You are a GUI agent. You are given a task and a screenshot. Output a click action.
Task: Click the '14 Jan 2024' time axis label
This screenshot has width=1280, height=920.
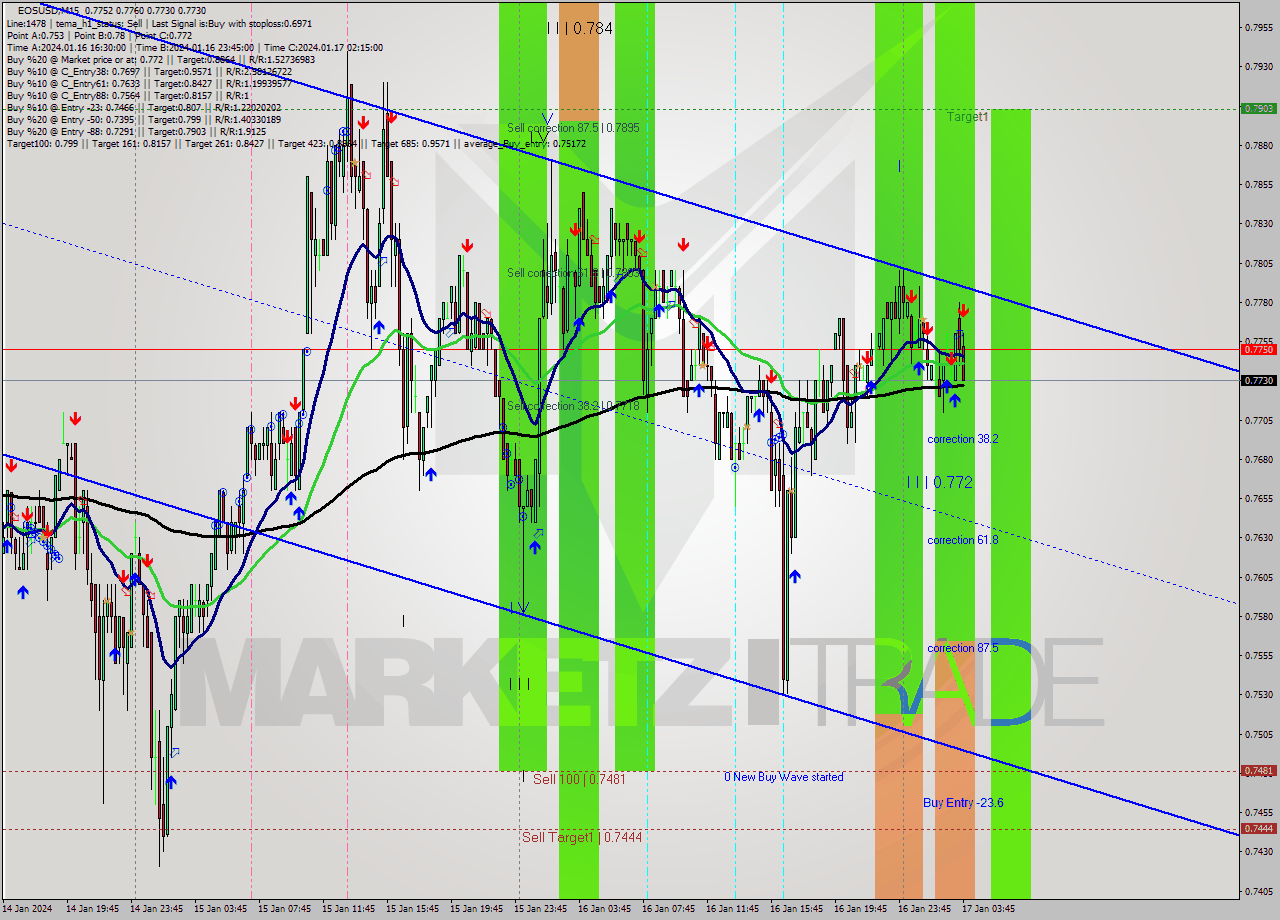coord(26,909)
